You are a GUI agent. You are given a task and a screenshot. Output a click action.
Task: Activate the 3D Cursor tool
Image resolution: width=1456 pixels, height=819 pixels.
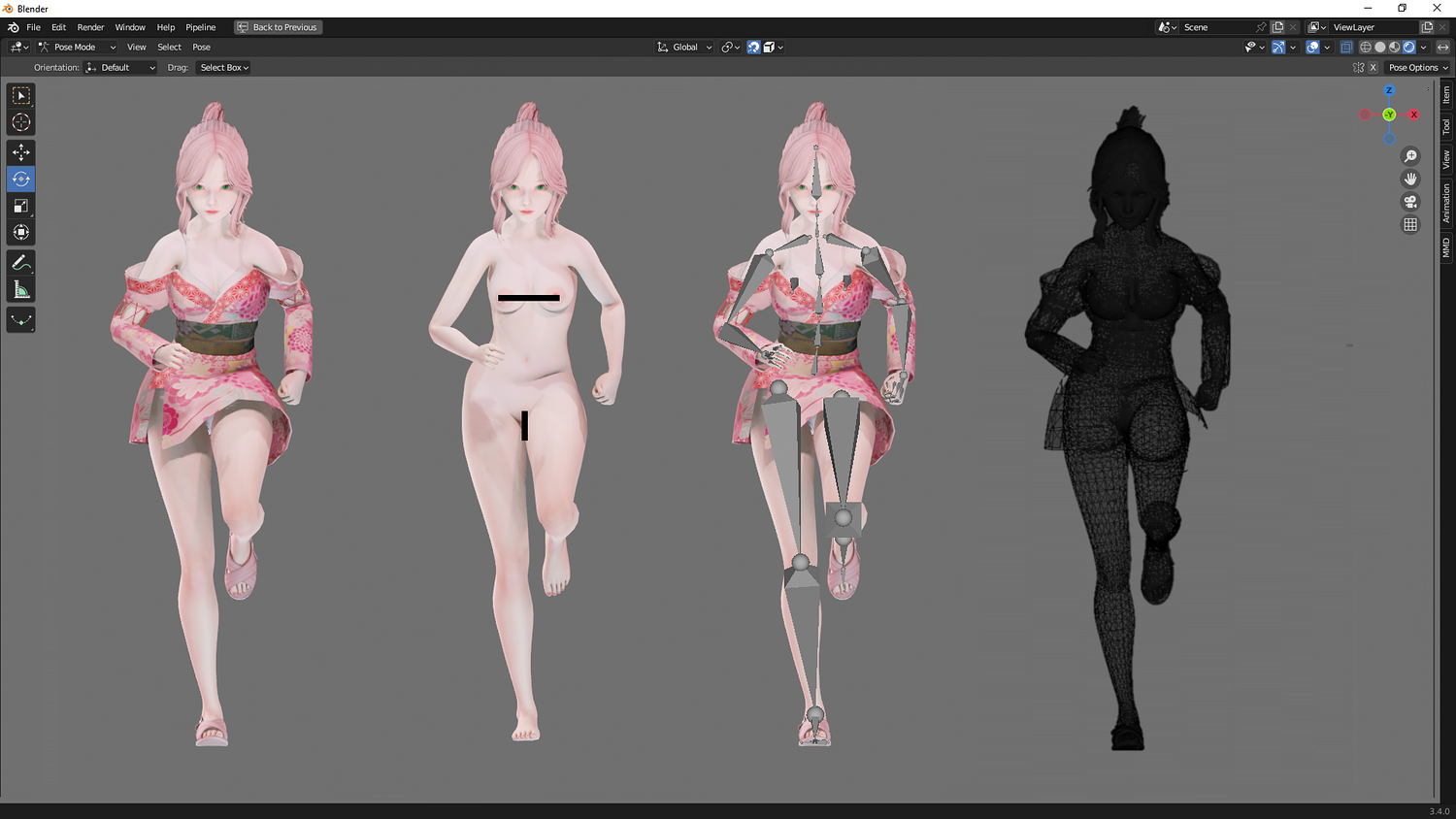tap(20, 122)
